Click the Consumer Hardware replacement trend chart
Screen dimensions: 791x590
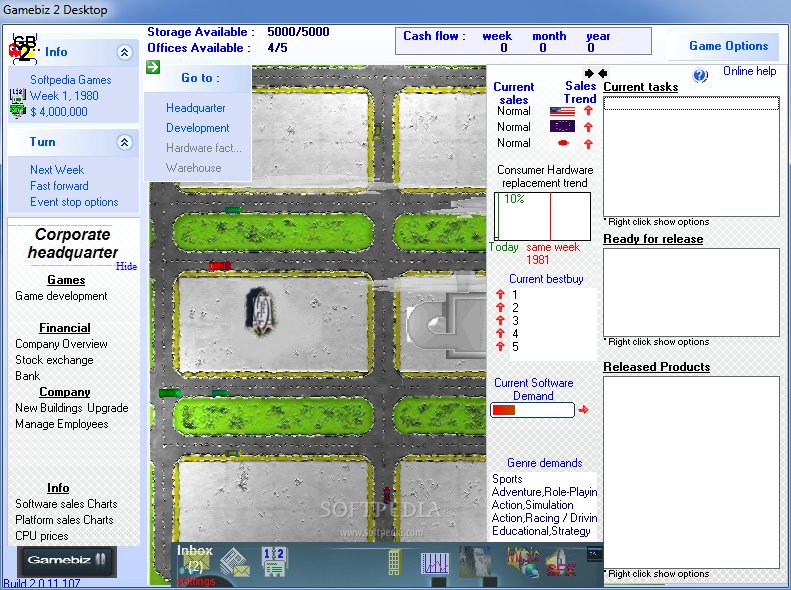[542, 216]
